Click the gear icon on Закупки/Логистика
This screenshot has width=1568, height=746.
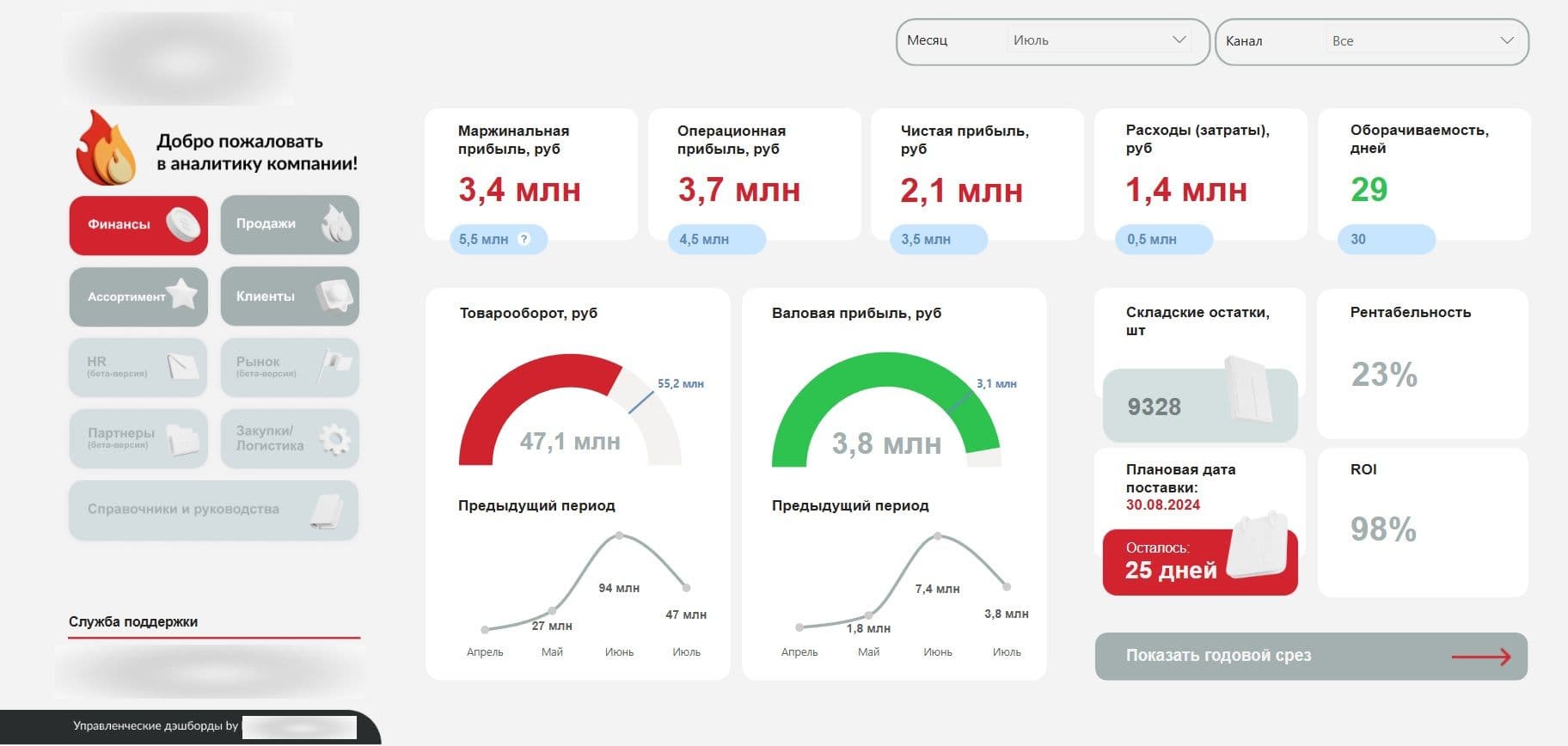[x=334, y=440]
